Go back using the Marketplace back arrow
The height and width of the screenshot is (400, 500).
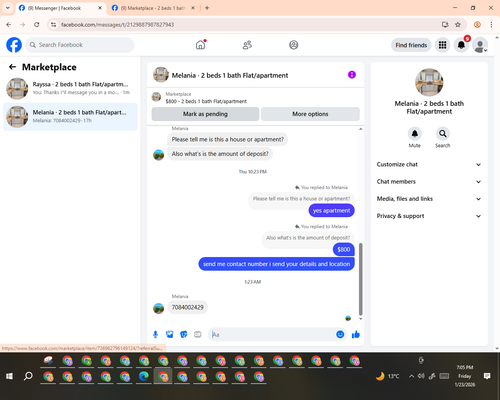pos(12,67)
